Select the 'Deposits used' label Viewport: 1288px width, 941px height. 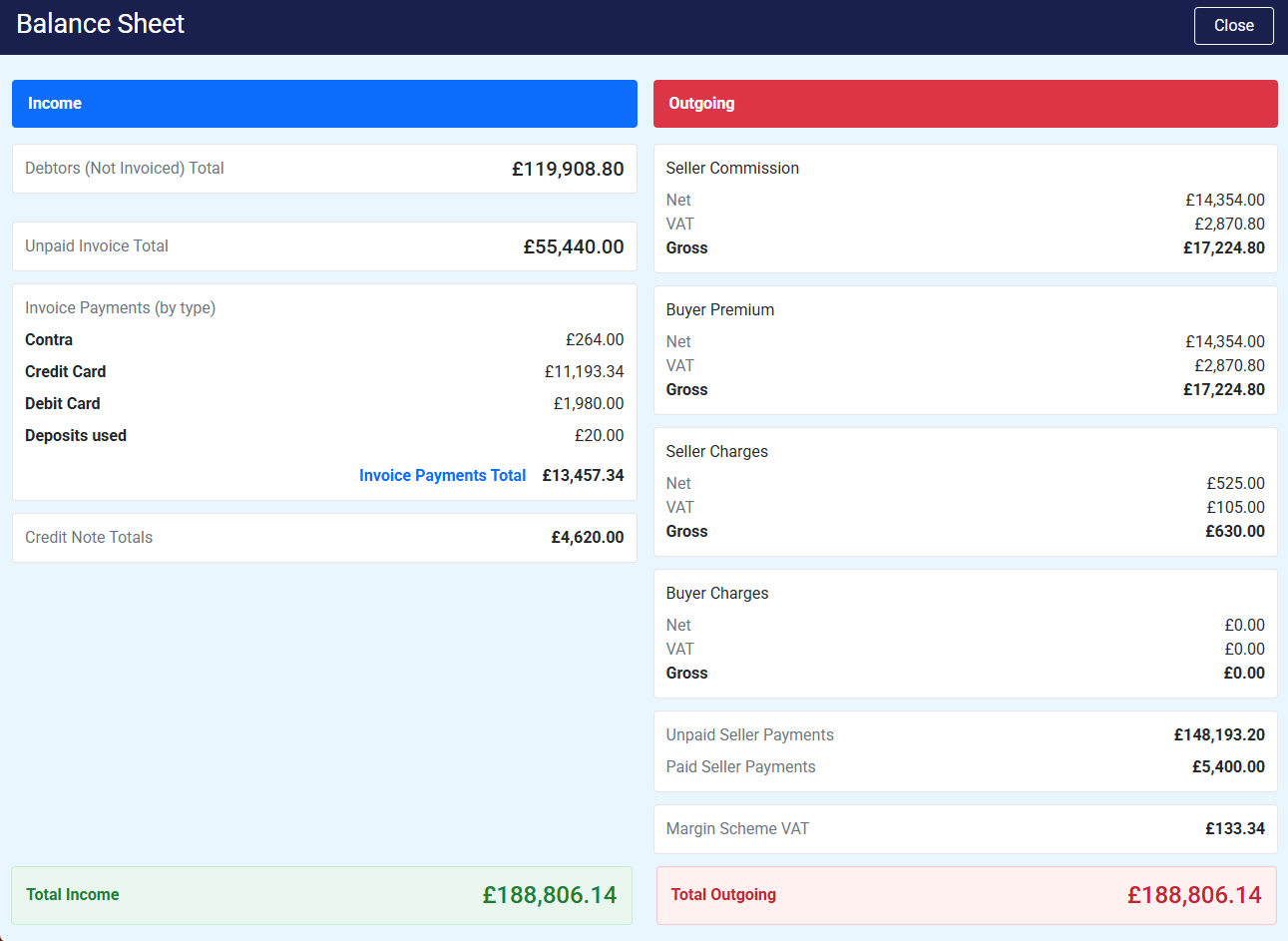(76, 436)
